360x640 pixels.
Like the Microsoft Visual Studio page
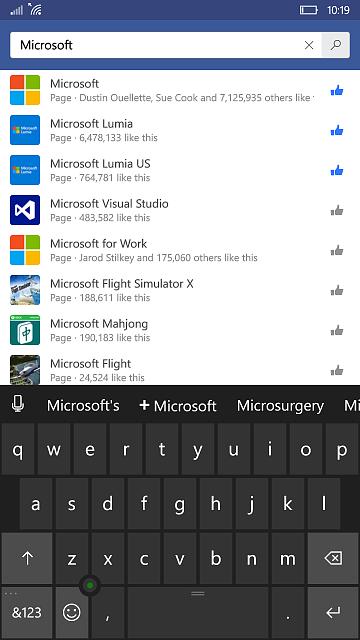[x=337, y=211]
